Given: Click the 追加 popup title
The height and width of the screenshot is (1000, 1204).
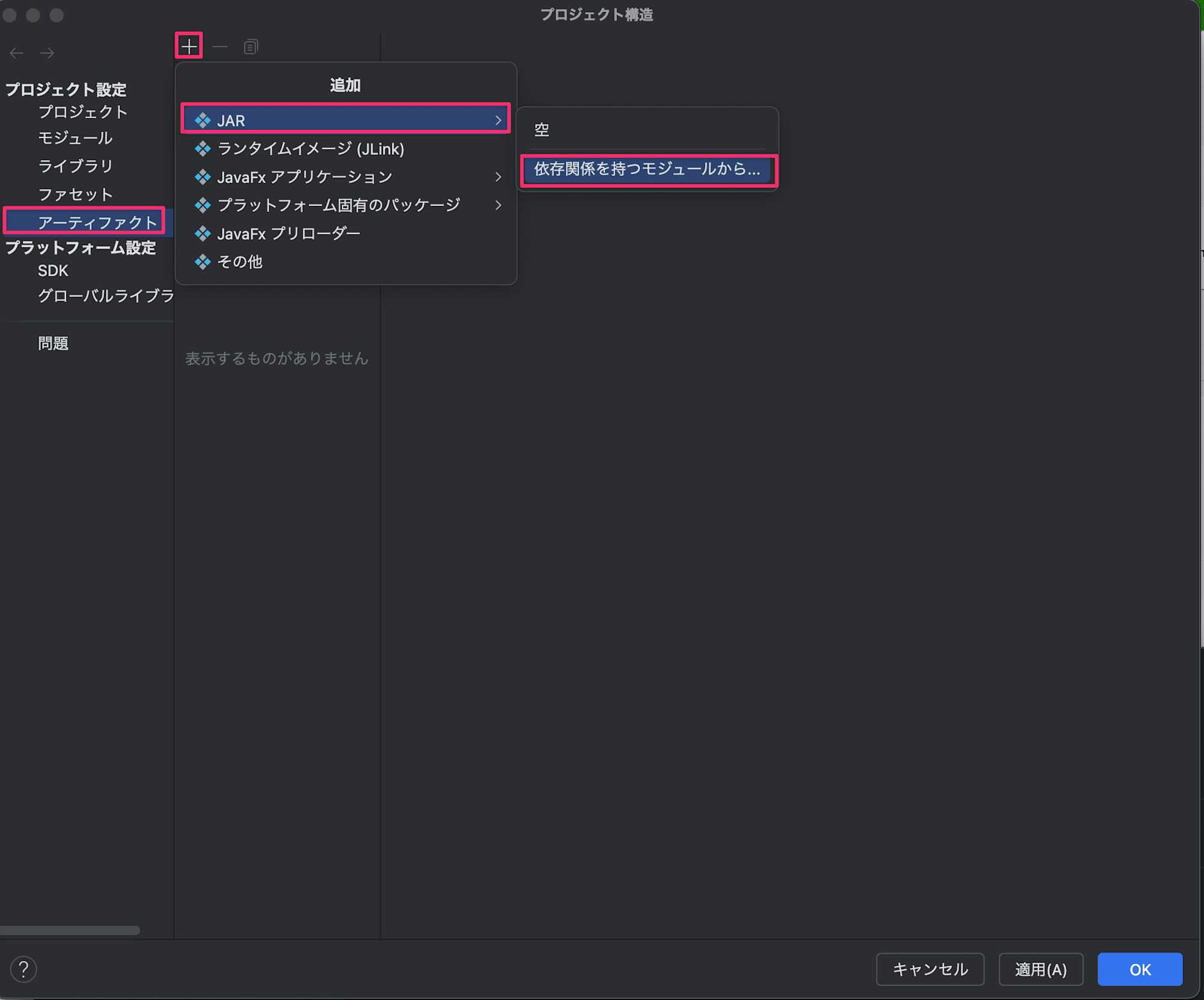Looking at the screenshot, I should coord(346,85).
